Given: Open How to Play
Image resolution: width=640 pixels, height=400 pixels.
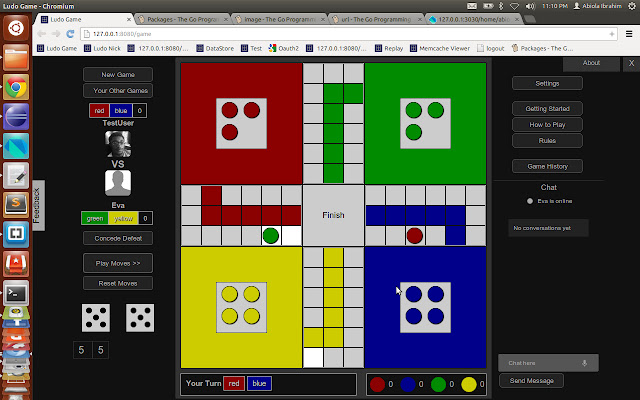Looking at the screenshot, I should point(547,124).
